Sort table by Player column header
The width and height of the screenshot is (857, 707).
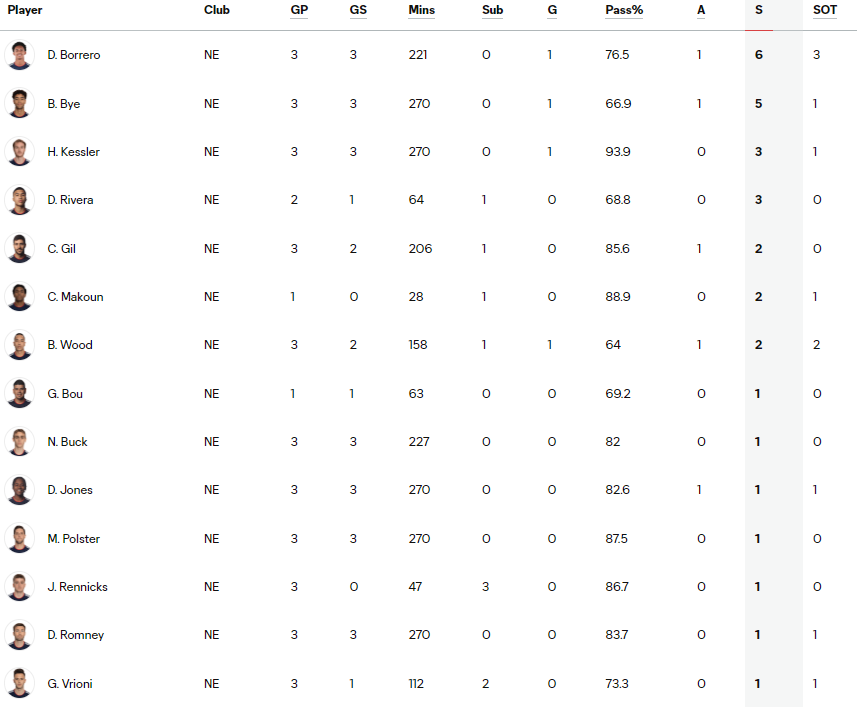tap(25, 10)
